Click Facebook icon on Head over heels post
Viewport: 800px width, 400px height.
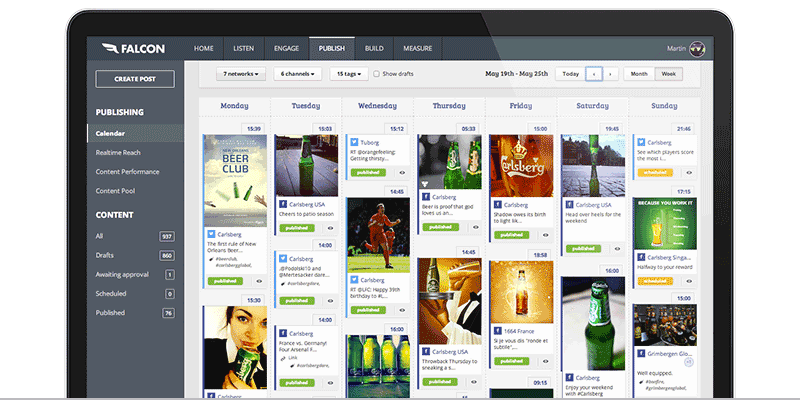click(x=569, y=205)
